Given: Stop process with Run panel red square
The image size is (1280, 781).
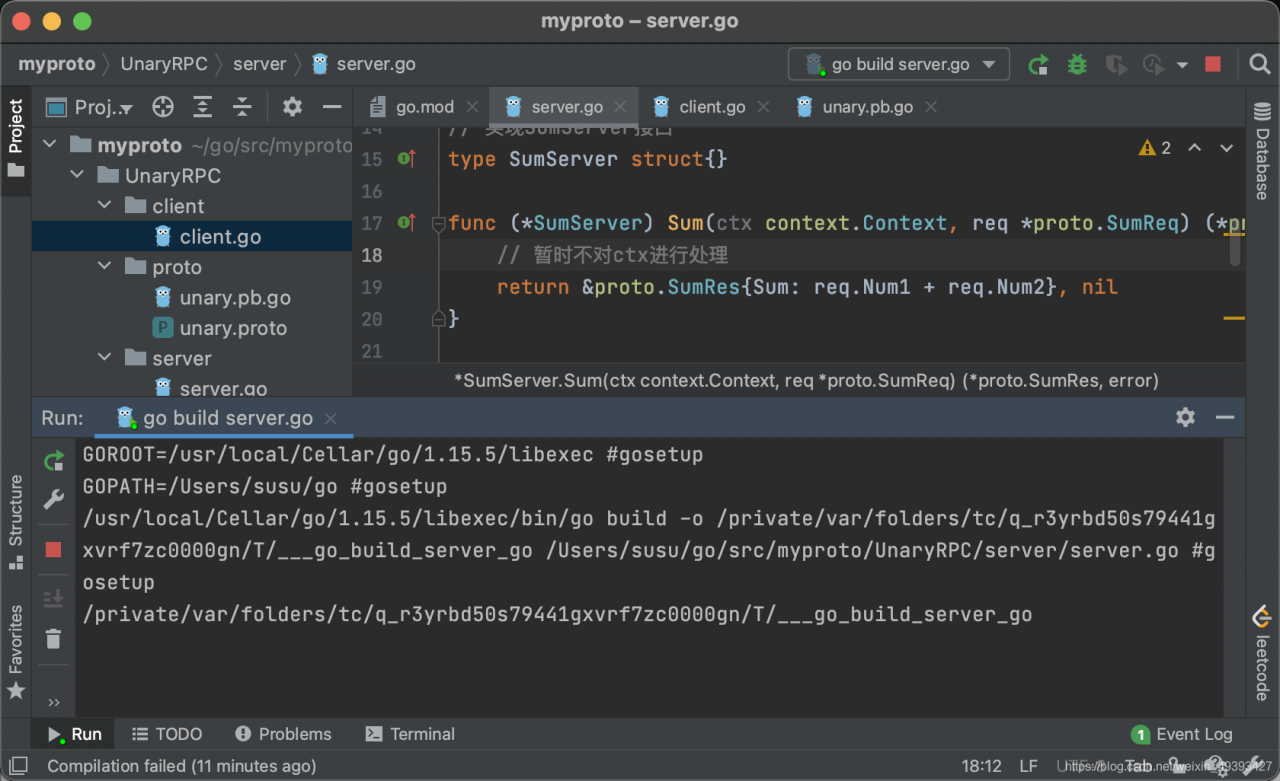Looking at the screenshot, I should coord(54,550).
